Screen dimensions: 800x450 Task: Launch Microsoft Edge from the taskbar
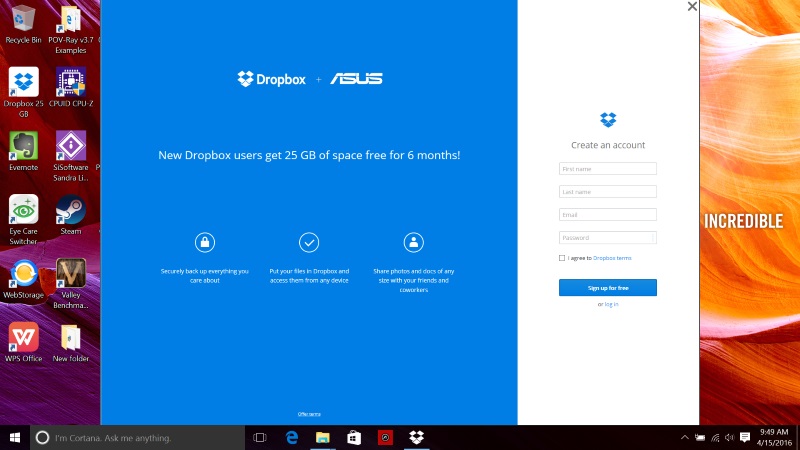pyautogui.click(x=292, y=438)
